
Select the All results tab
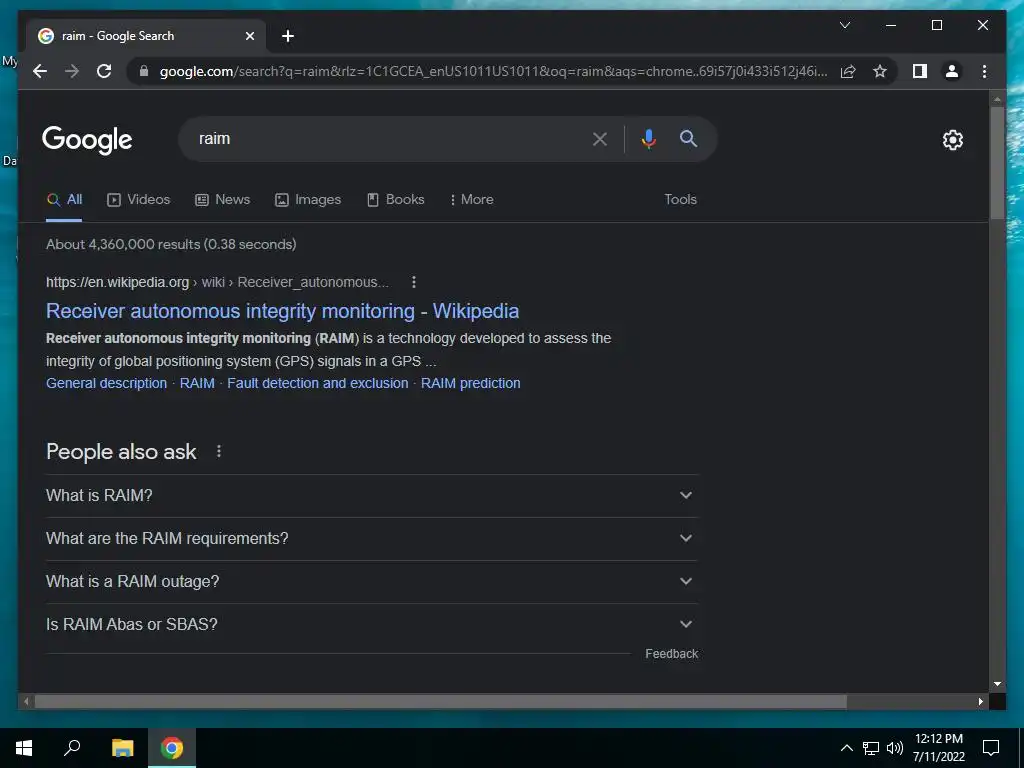(x=64, y=200)
